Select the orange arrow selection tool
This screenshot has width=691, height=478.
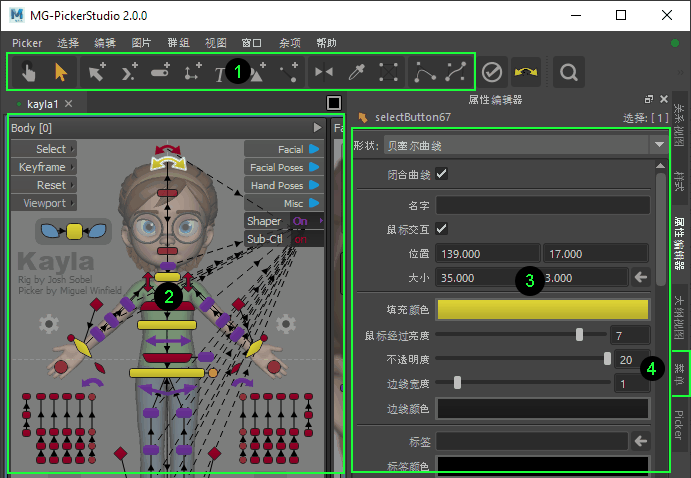pos(60,71)
